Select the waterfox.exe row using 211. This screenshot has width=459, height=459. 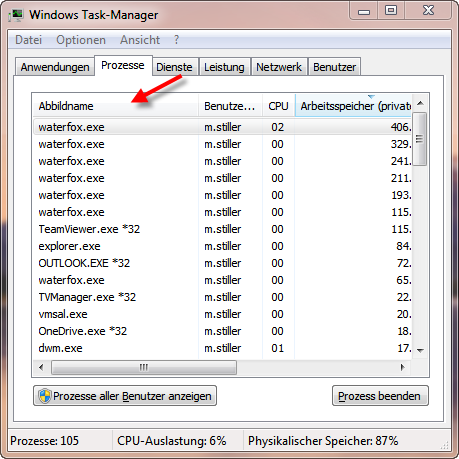(x=222, y=178)
